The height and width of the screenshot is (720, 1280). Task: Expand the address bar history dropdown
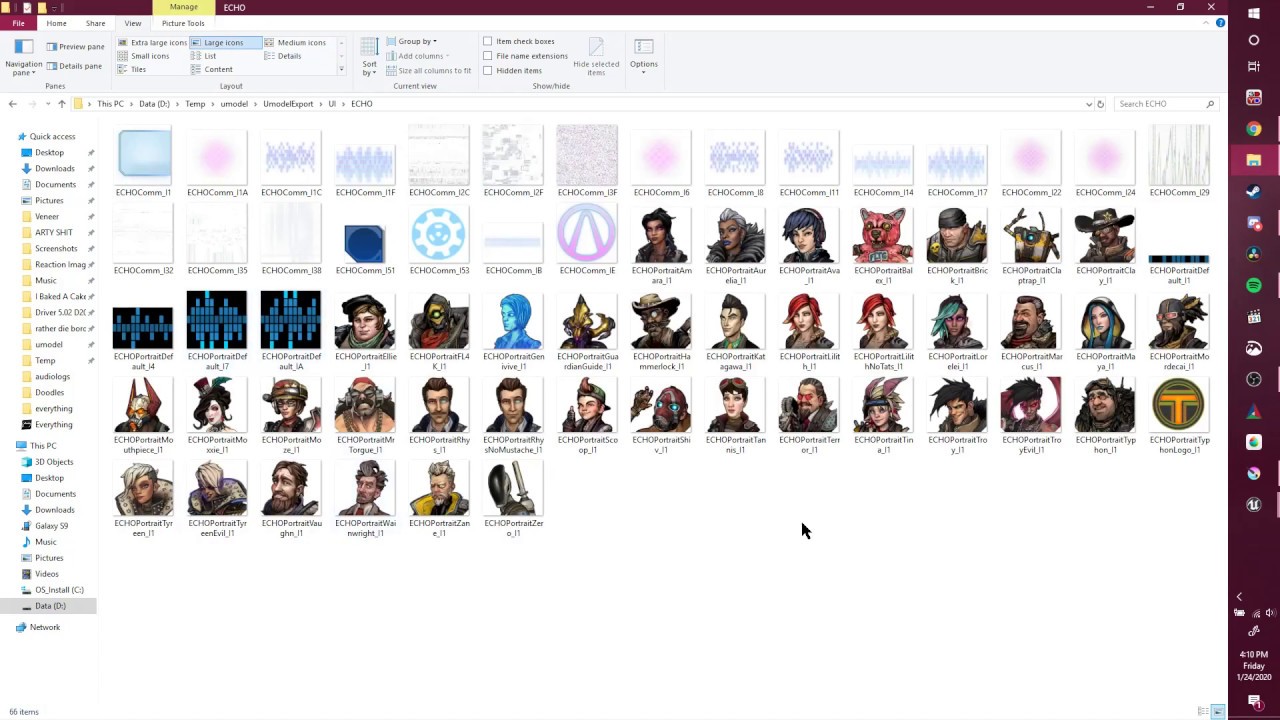point(1088,104)
